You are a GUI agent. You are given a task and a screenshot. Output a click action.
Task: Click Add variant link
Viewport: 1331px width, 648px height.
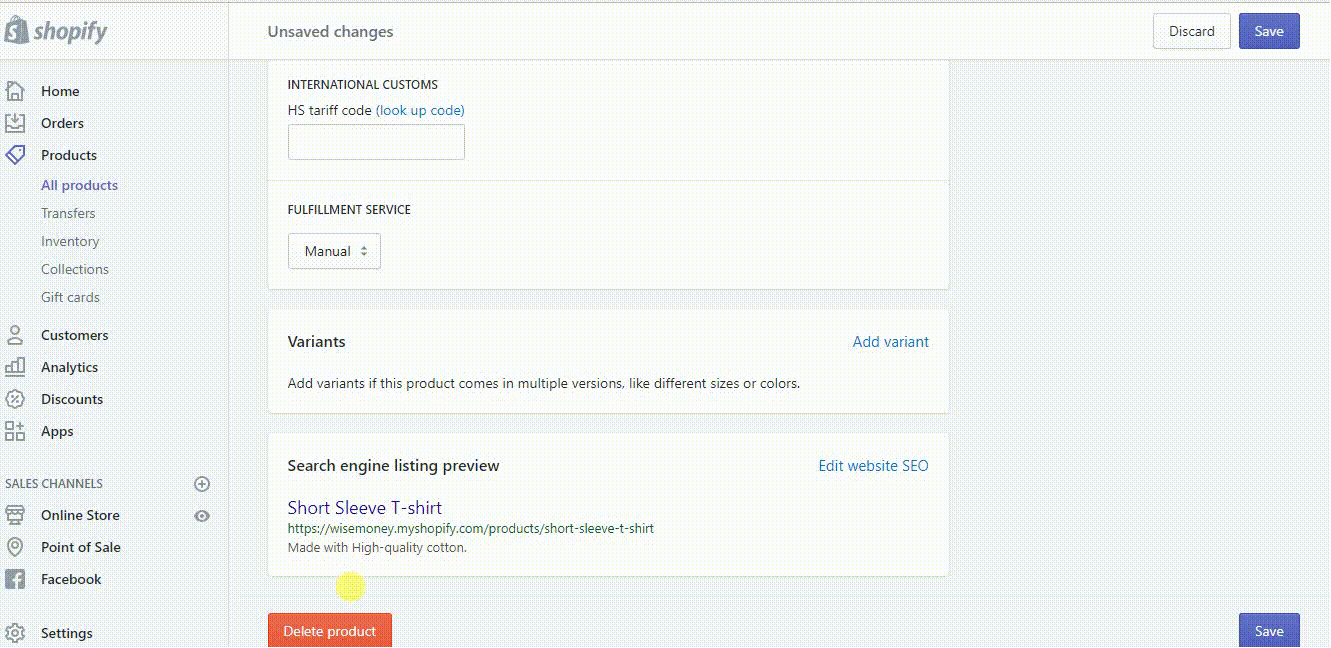890,342
